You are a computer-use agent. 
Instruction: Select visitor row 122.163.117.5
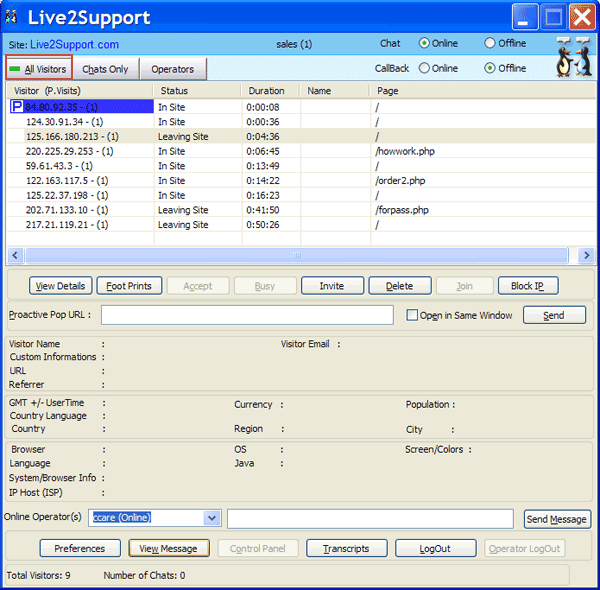point(302,181)
